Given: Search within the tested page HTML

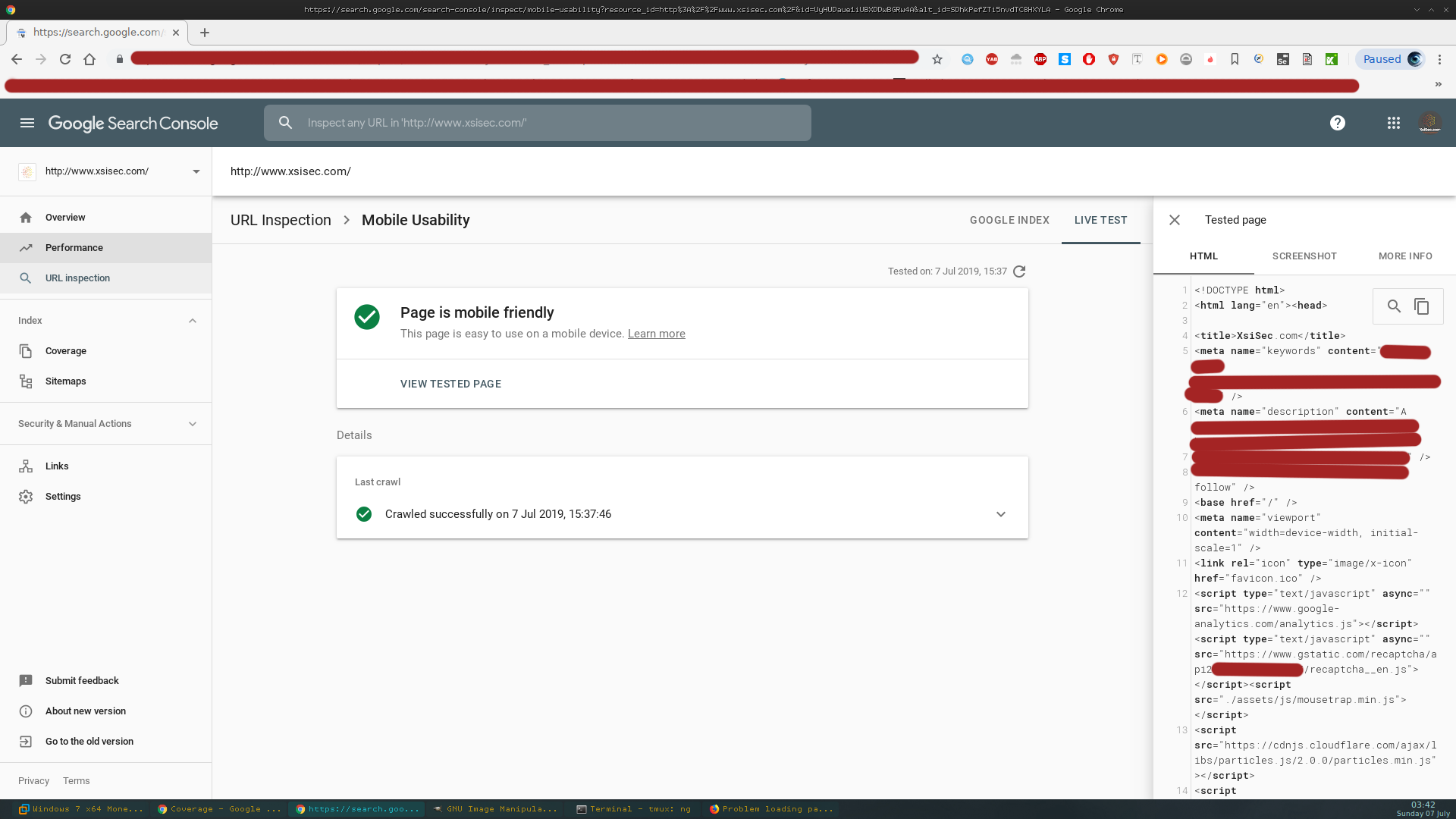Looking at the screenshot, I should click(x=1394, y=306).
